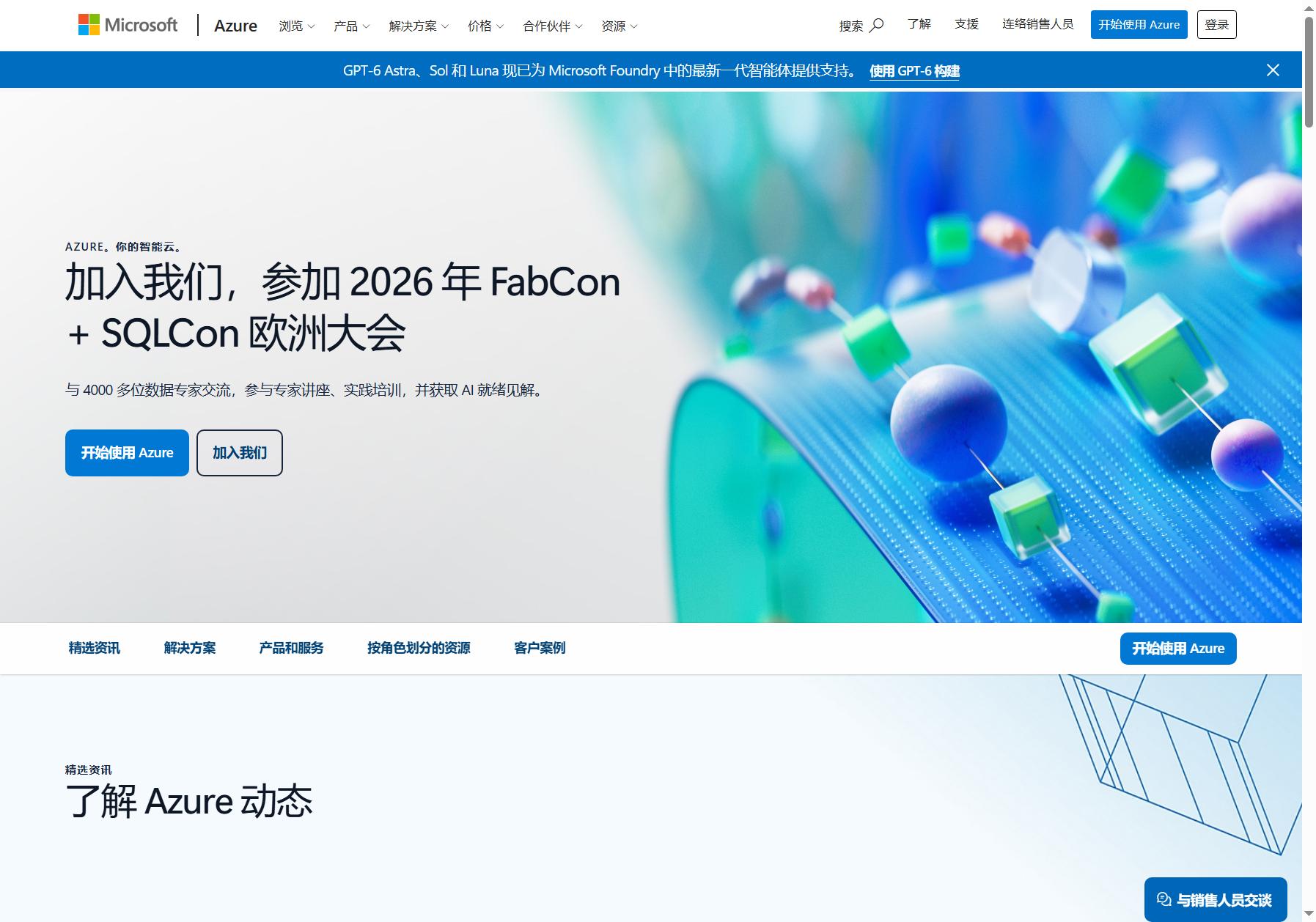The height and width of the screenshot is (922, 1316).
Task: Open search via magnifier icon
Action: pyautogui.click(x=876, y=25)
